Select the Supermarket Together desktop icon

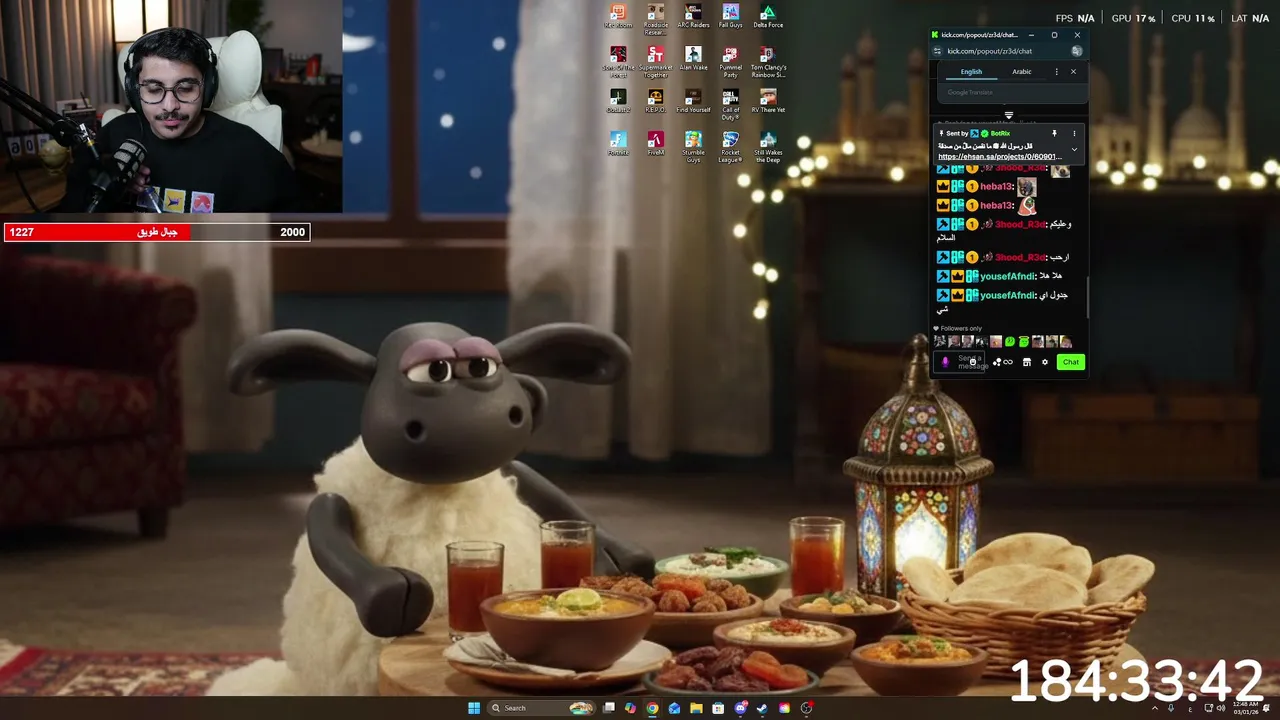(655, 62)
